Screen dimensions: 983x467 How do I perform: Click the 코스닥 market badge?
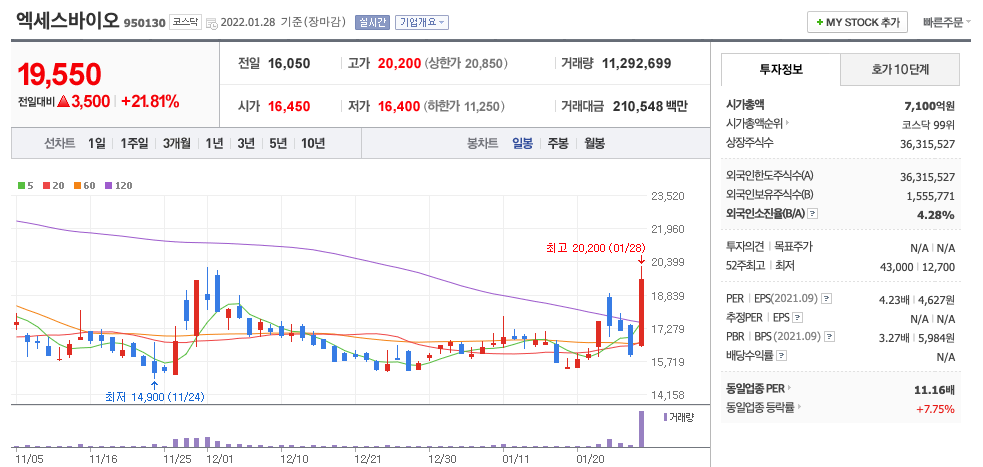[x=185, y=23]
